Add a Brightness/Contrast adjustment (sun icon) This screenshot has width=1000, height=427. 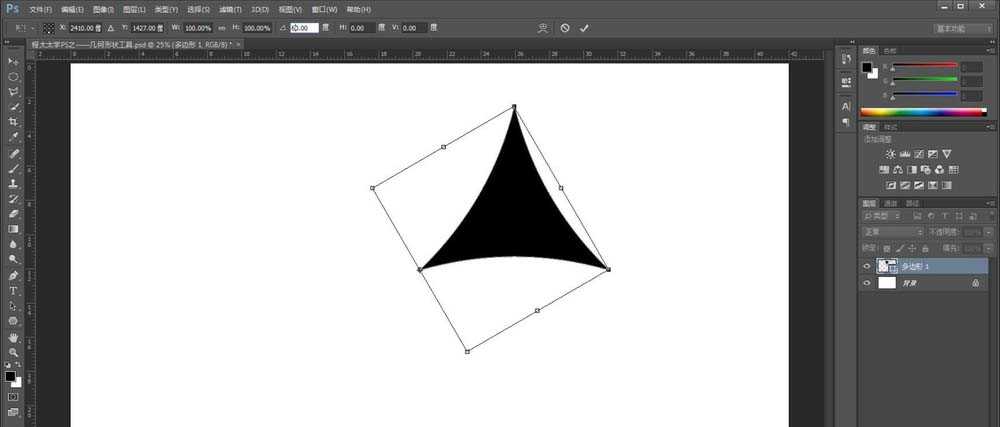pyautogui.click(x=891, y=154)
